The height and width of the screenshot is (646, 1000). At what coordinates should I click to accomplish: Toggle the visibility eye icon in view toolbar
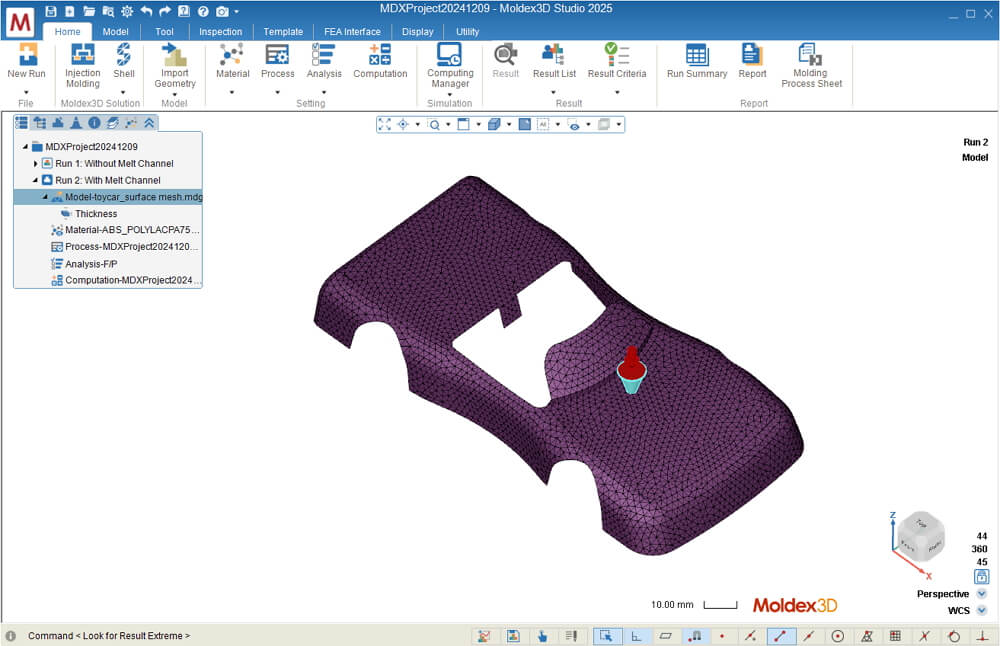tap(574, 124)
